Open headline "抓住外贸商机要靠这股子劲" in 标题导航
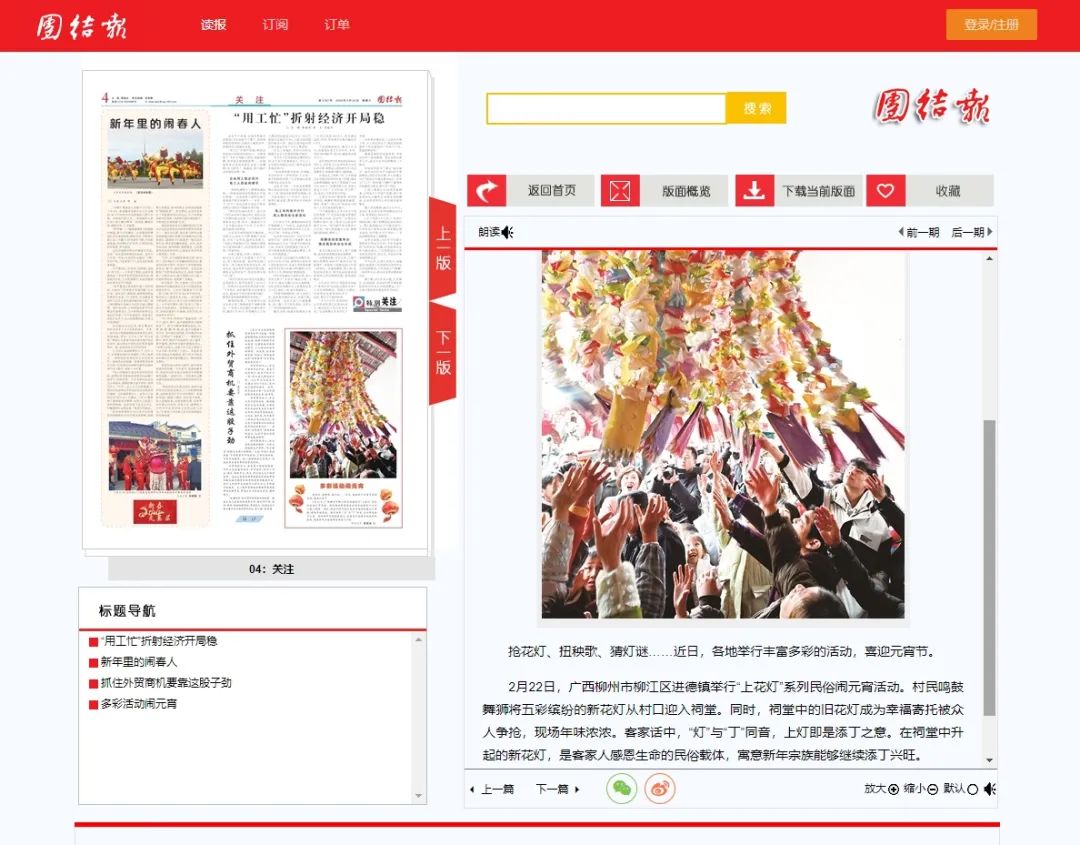The image size is (1080, 845). pos(166,683)
